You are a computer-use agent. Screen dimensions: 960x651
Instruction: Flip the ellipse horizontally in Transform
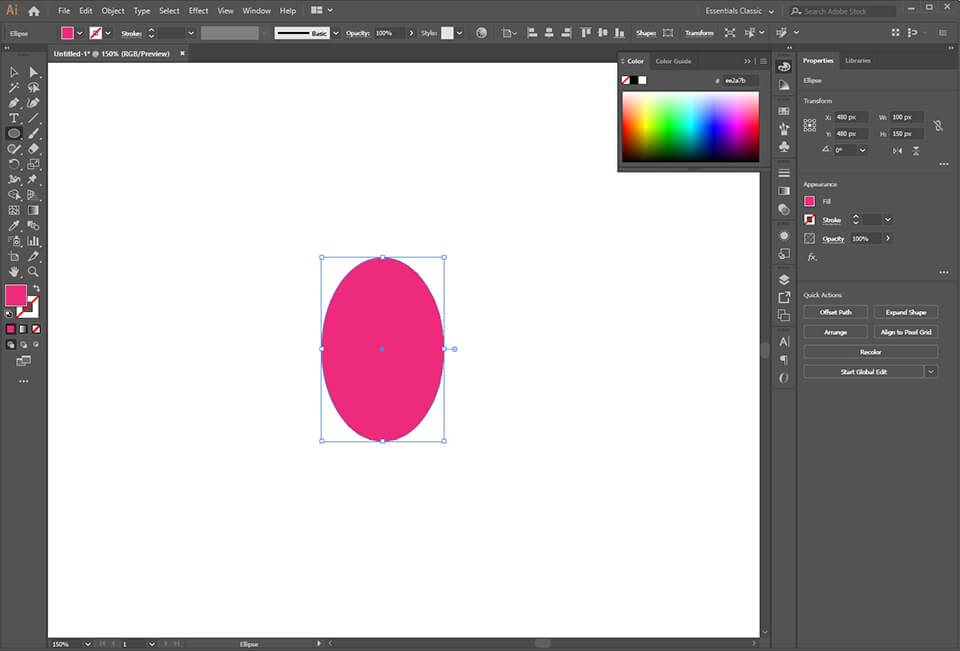(897, 150)
